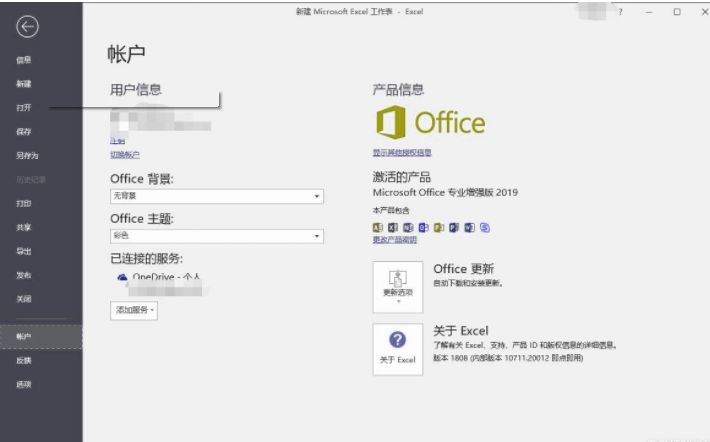Open 共享 in the sidebar

click(x=24, y=227)
